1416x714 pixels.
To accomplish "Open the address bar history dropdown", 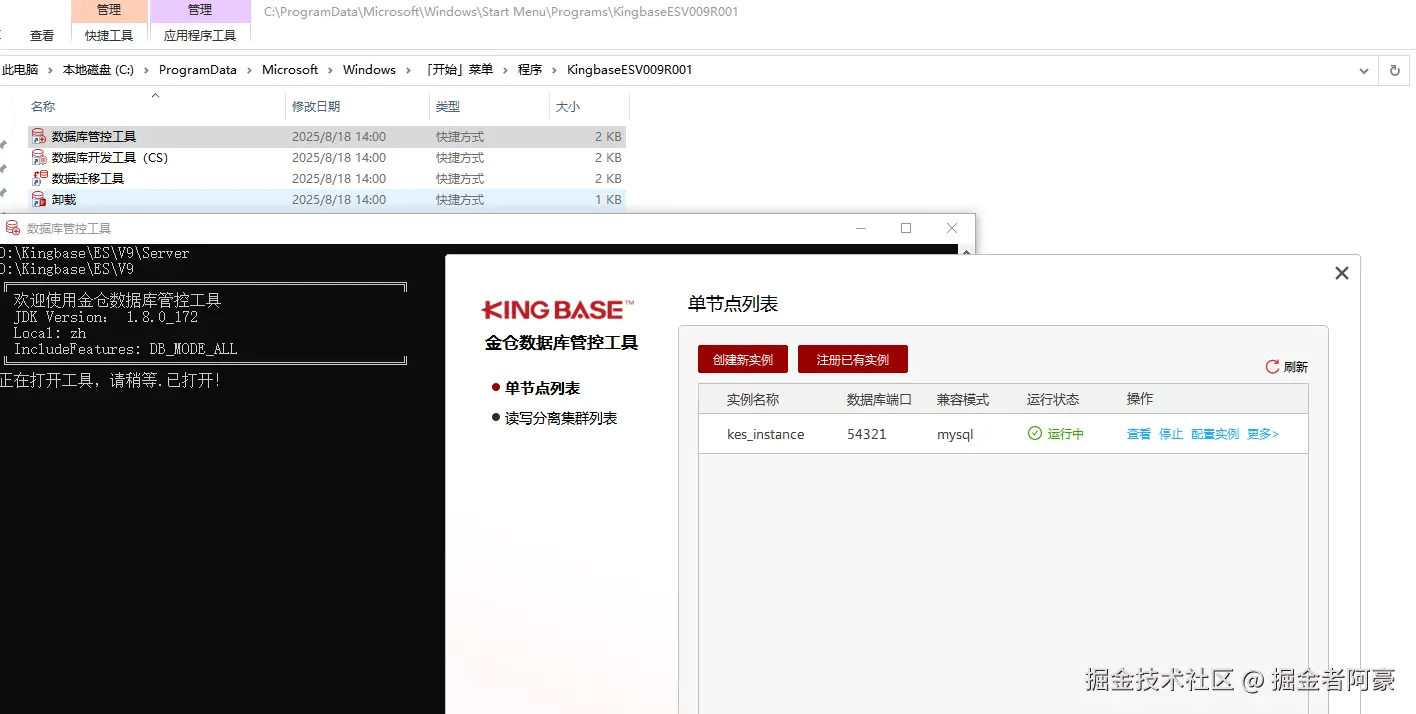I will [1364, 70].
